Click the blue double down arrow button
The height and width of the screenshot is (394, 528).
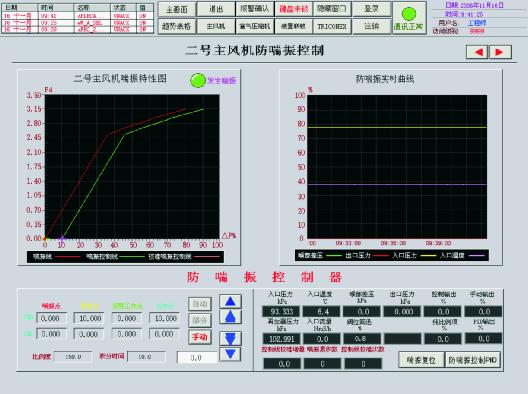pos(230,338)
